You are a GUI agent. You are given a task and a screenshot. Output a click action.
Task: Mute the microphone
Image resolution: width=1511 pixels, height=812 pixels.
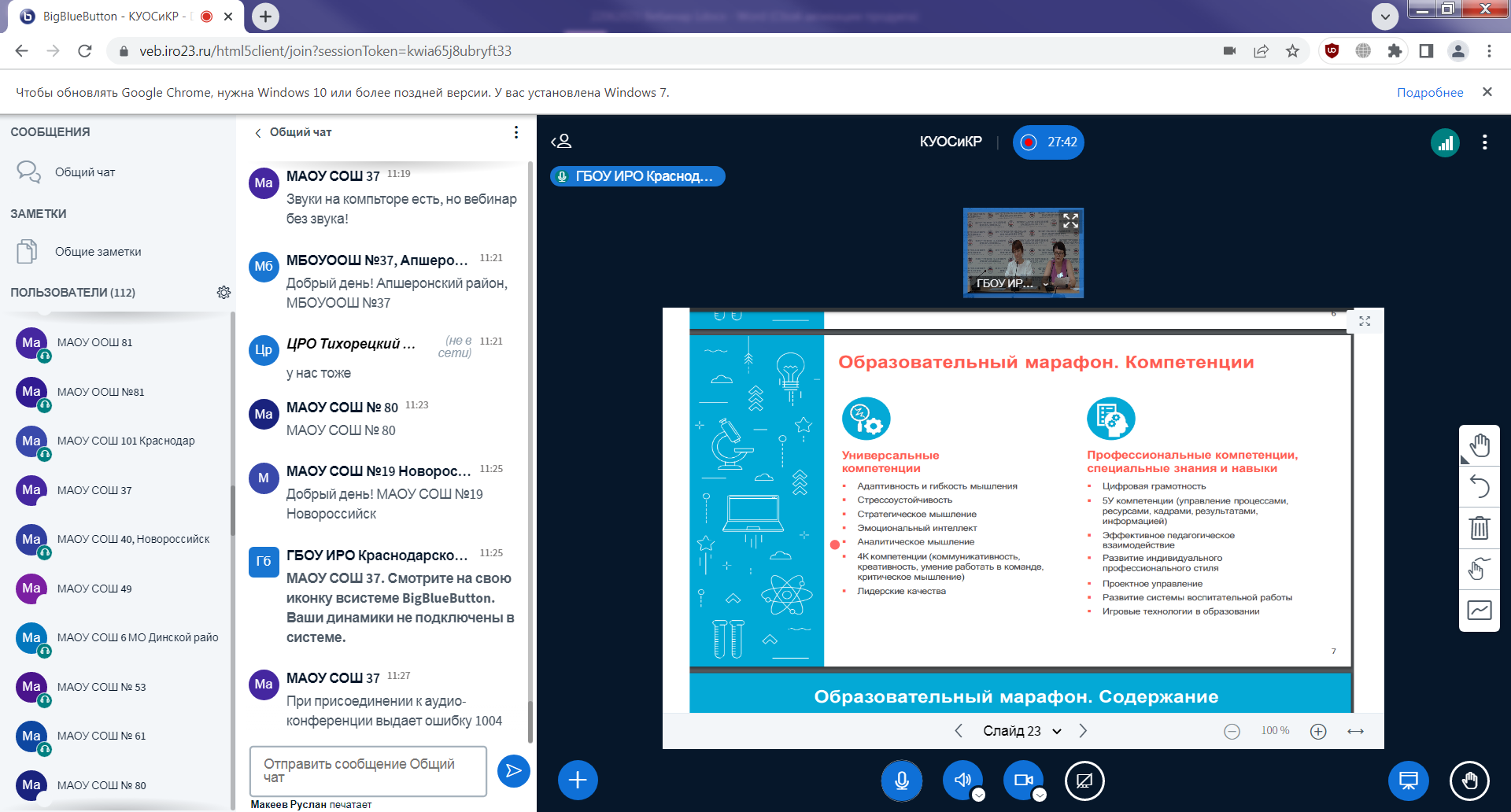(x=902, y=780)
